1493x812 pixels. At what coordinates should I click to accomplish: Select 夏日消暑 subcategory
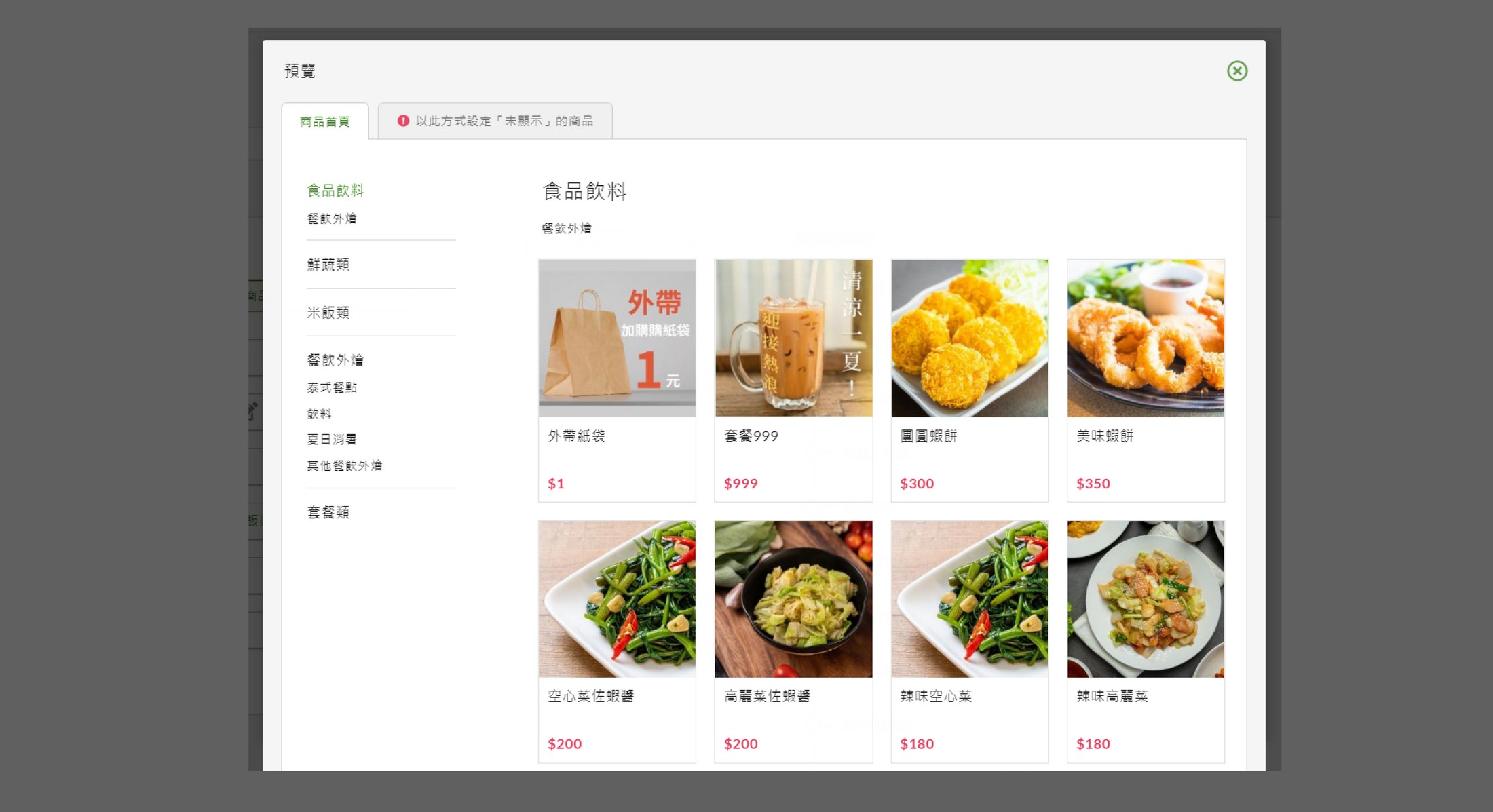point(332,440)
